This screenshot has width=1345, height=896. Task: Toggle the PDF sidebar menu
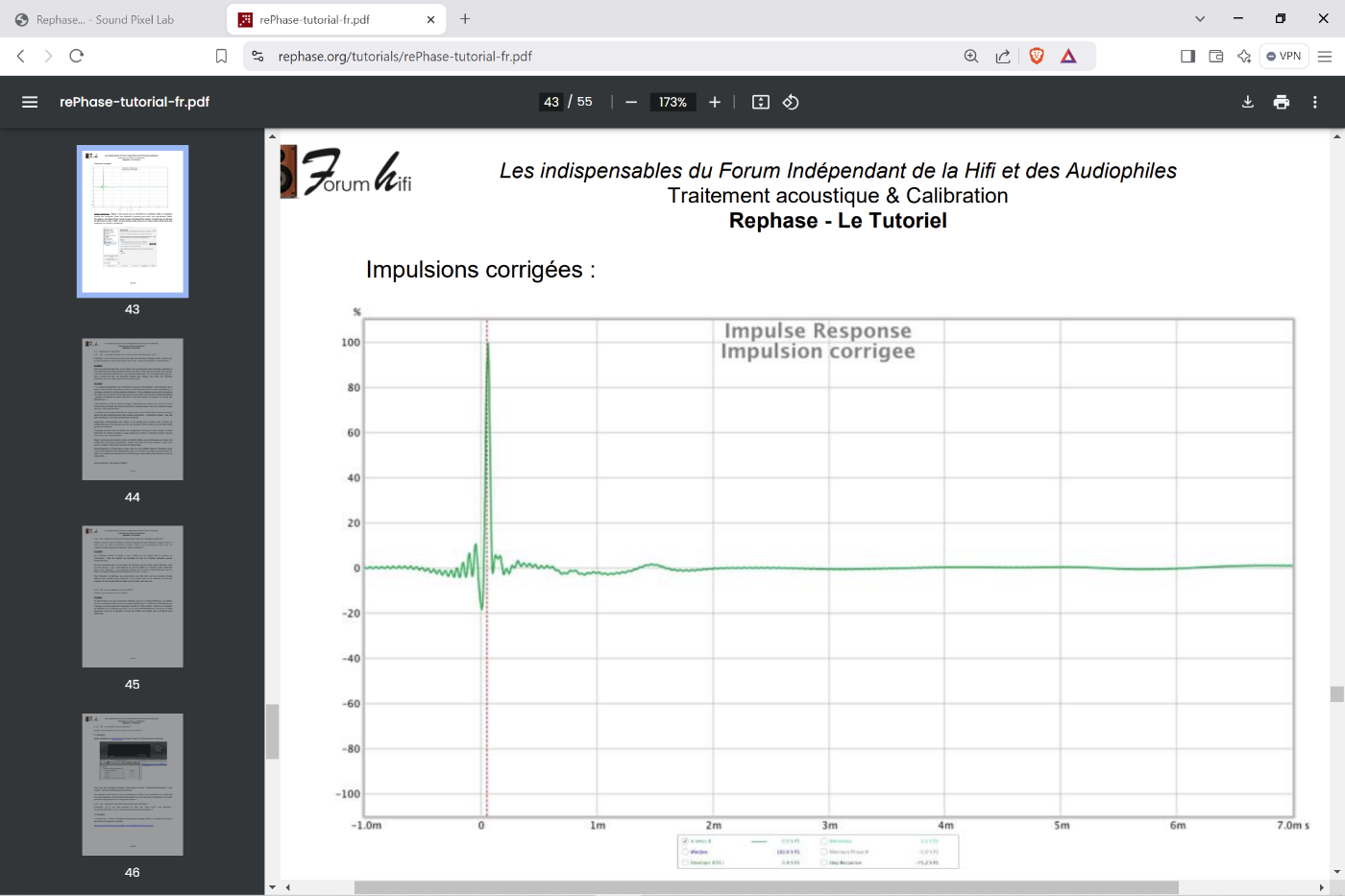pyautogui.click(x=30, y=102)
